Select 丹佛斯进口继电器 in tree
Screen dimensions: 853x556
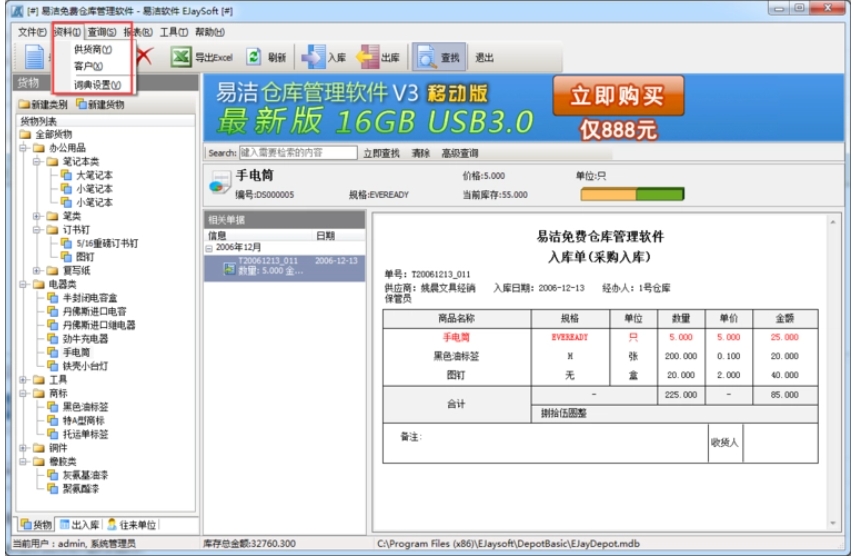coord(98,325)
